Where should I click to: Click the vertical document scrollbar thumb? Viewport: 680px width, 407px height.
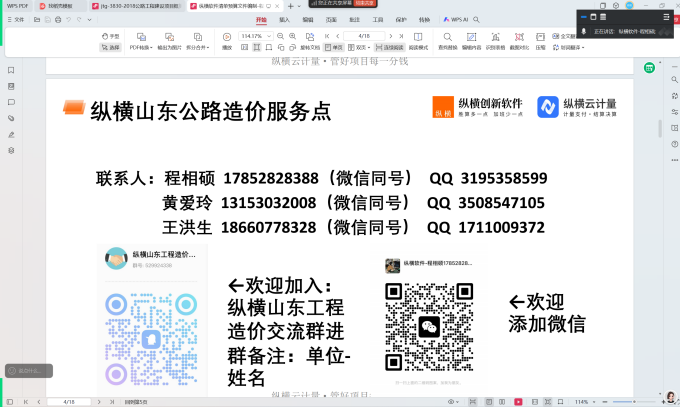coord(660,128)
